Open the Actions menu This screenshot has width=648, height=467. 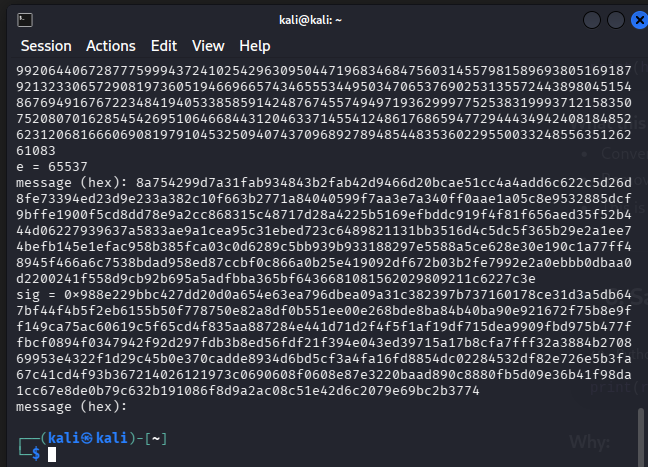[111, 46]
